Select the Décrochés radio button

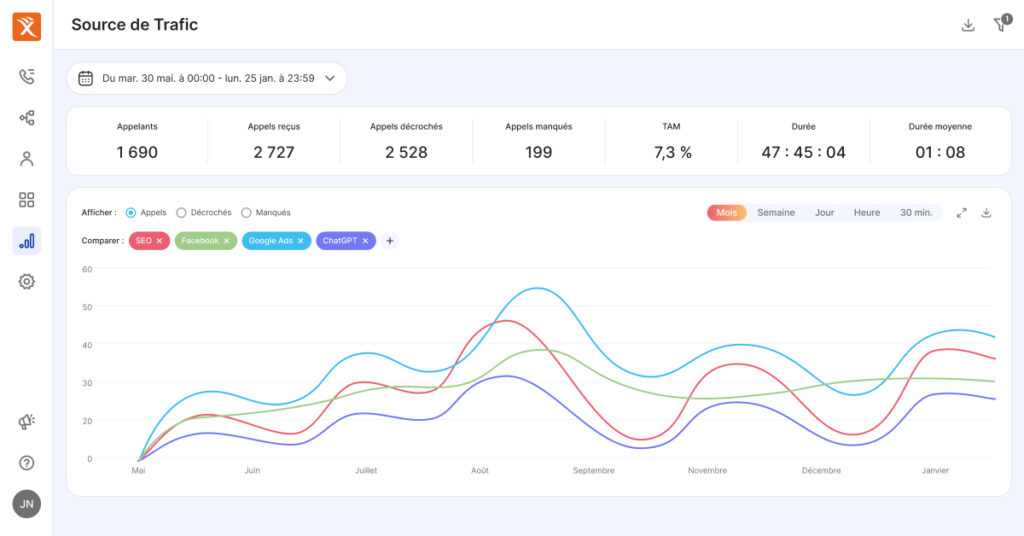tap(181, 213)
